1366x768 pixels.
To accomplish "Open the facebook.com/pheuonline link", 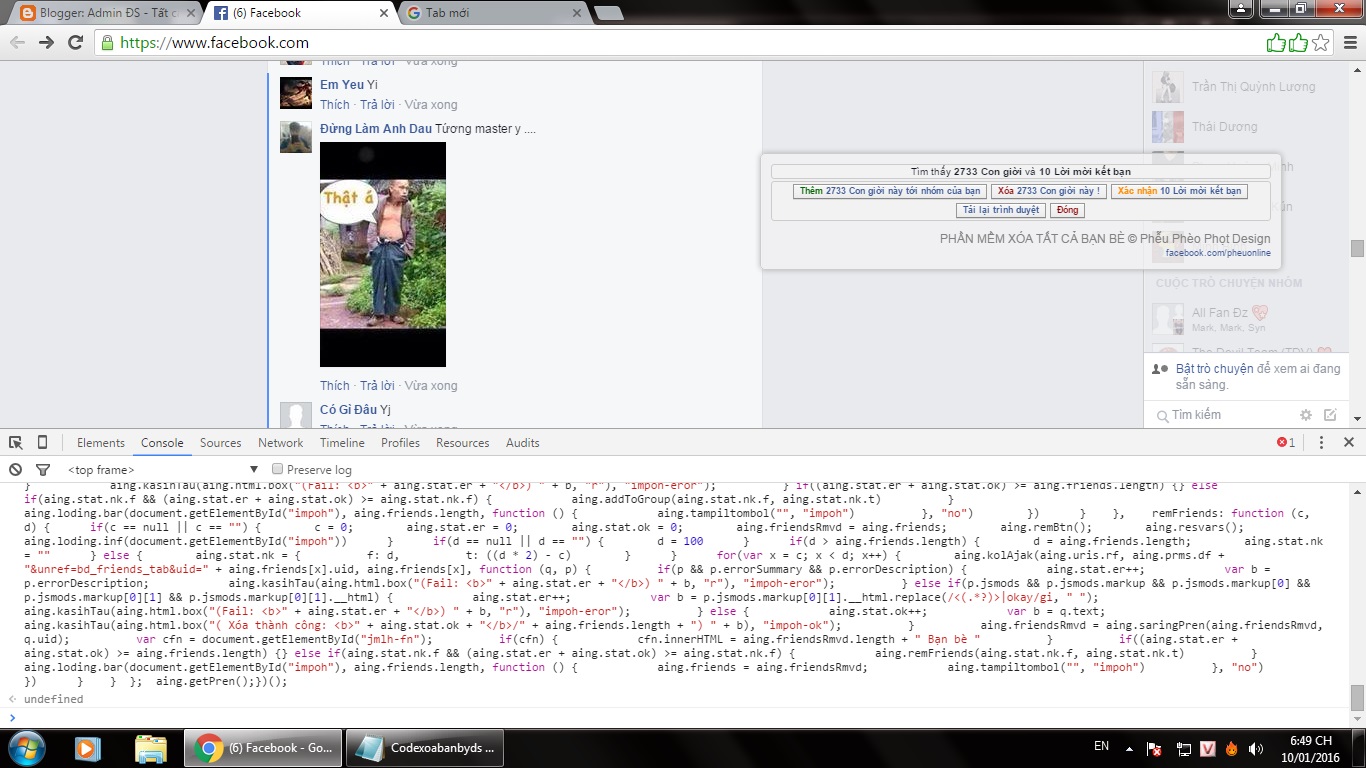I will [1218, 253].
